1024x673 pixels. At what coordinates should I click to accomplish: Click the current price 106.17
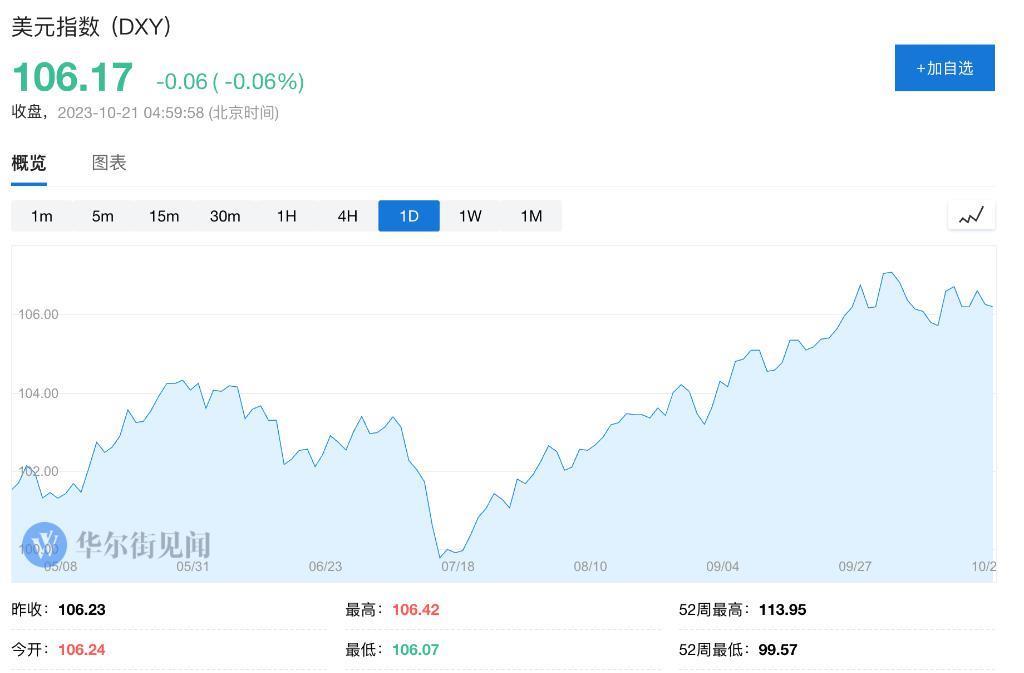68,76
